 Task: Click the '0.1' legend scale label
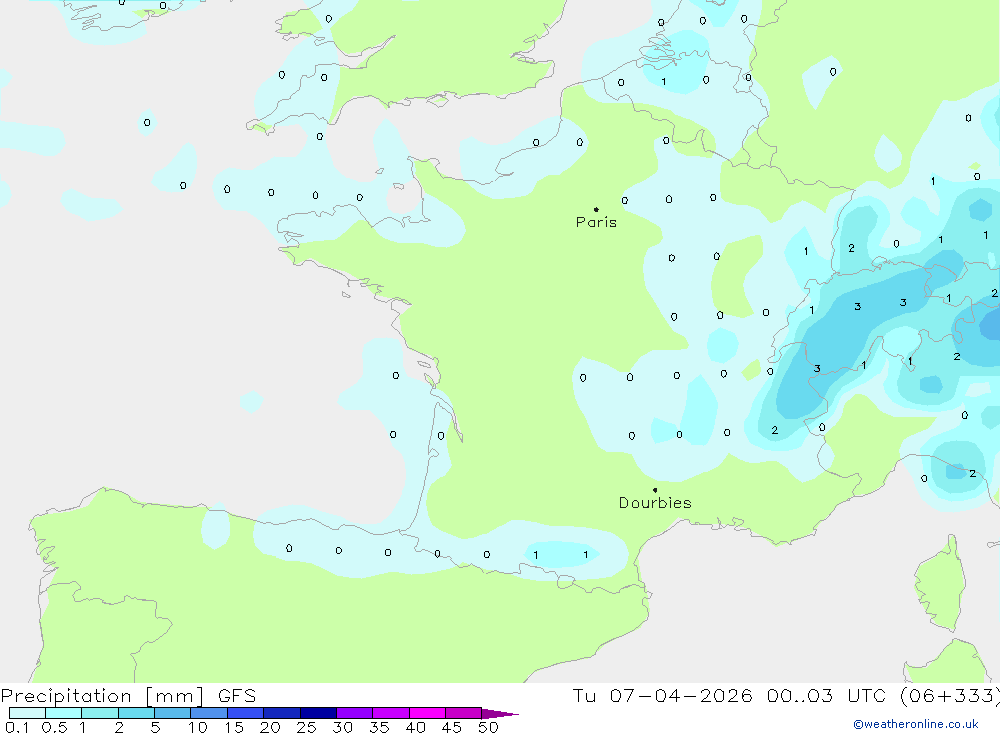click(x=17, y=727)
